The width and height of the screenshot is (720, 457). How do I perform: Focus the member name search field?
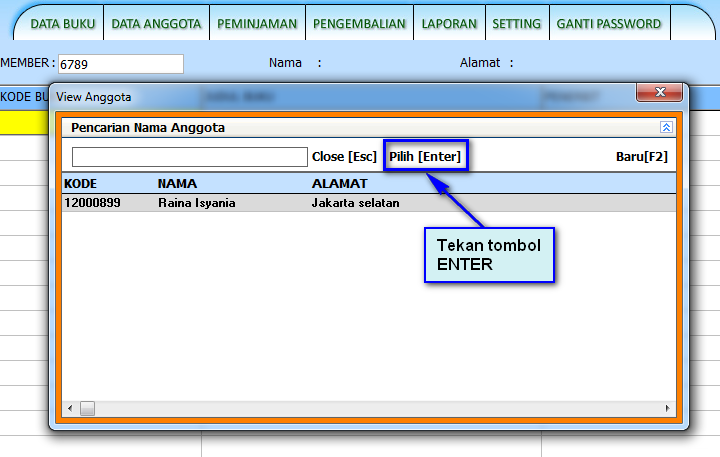189,157
